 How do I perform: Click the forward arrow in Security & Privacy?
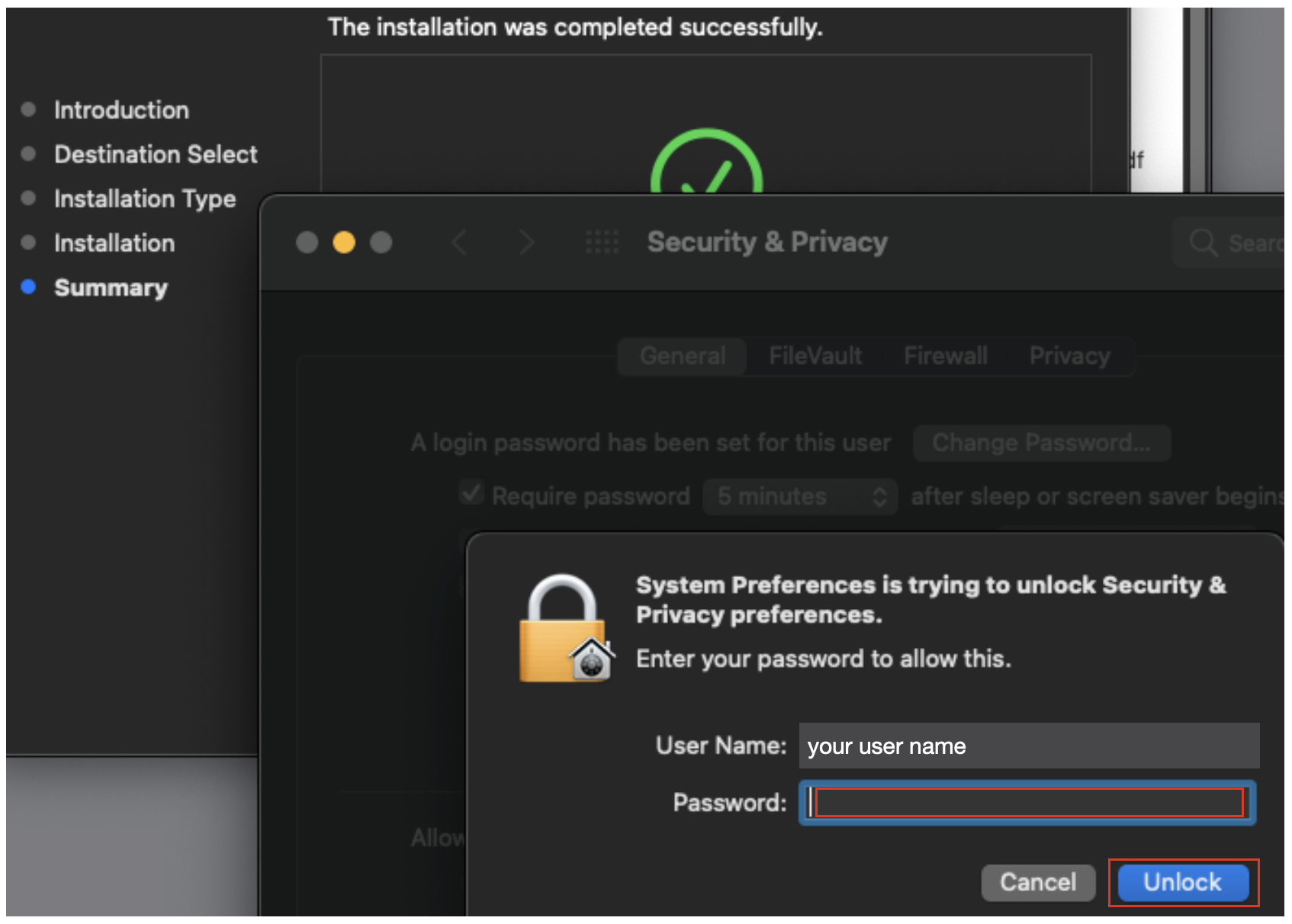coord(525,242)
